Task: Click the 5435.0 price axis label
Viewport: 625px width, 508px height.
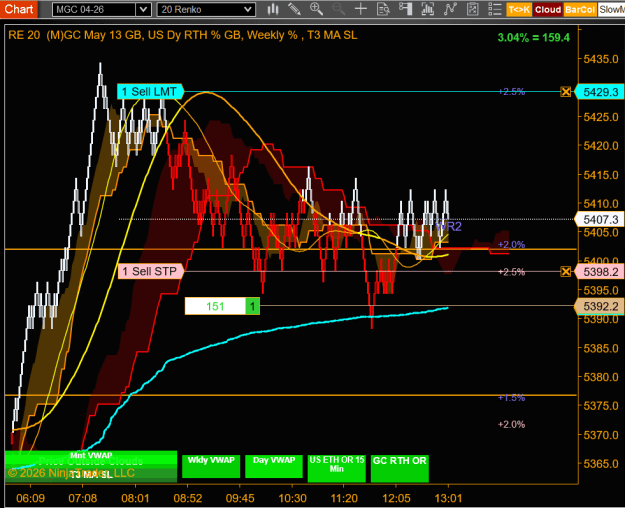Action: 601,59
